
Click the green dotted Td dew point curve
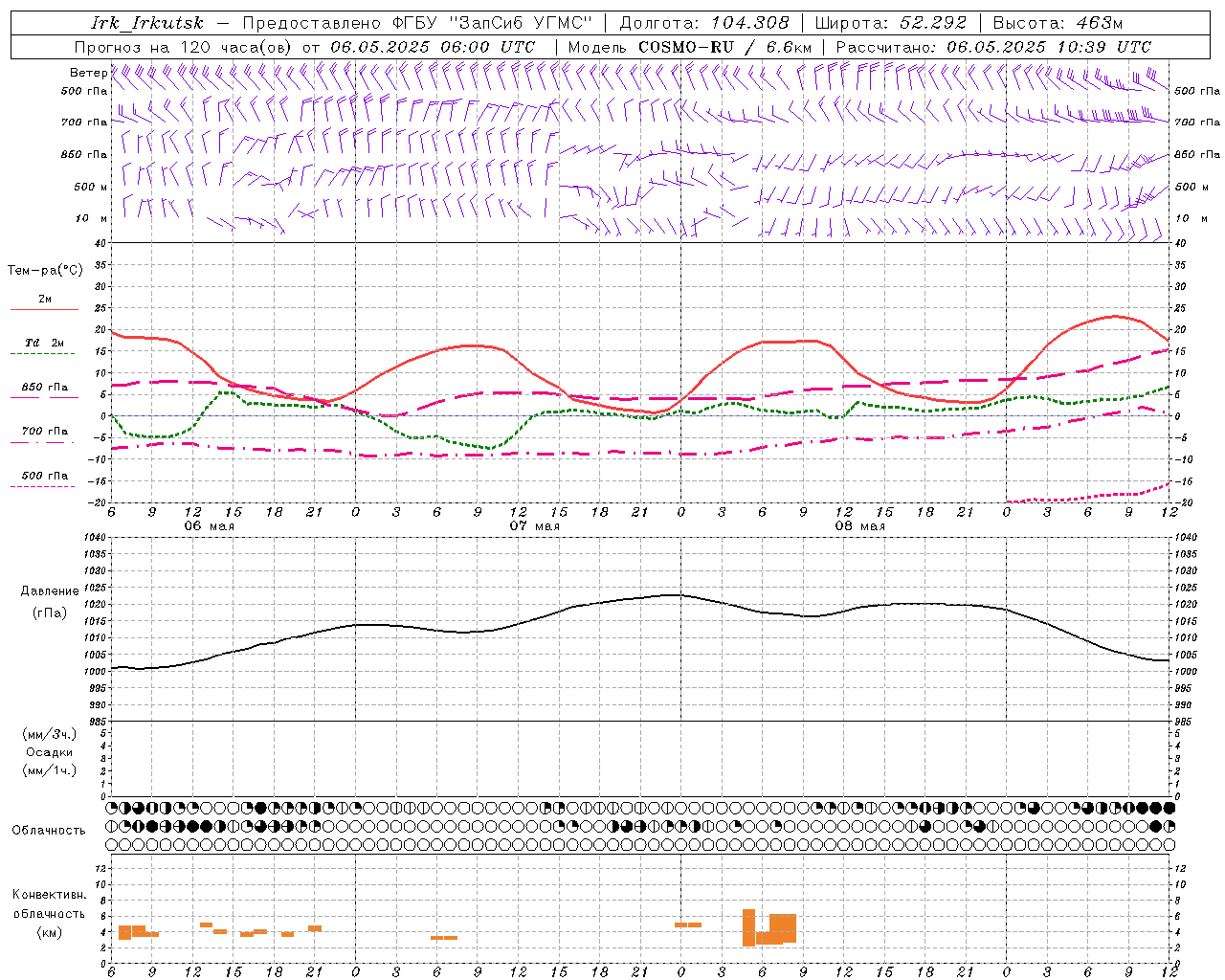[x=490, y=447]
